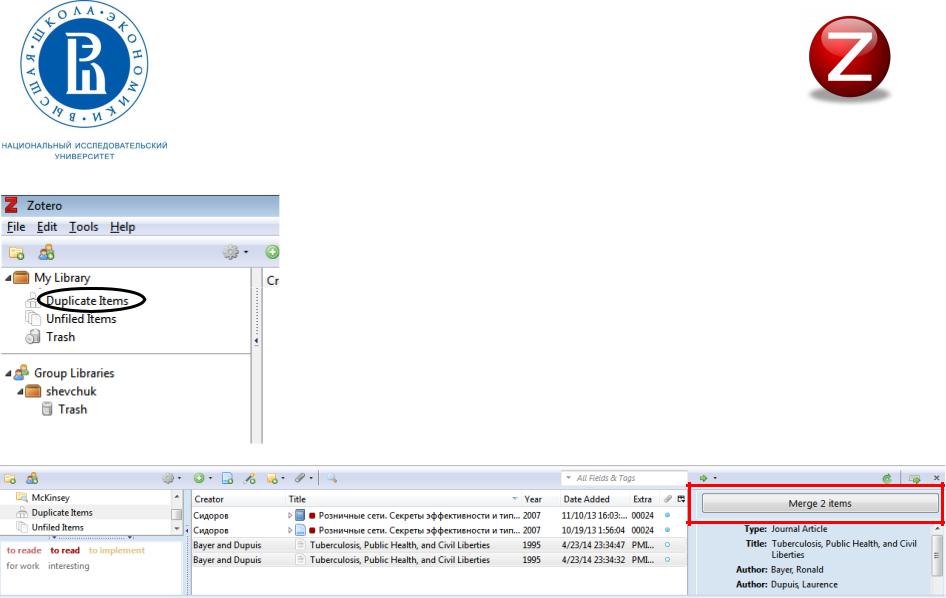
Task: Collapse the My Library tree node
Action: [x=8, y=278]
